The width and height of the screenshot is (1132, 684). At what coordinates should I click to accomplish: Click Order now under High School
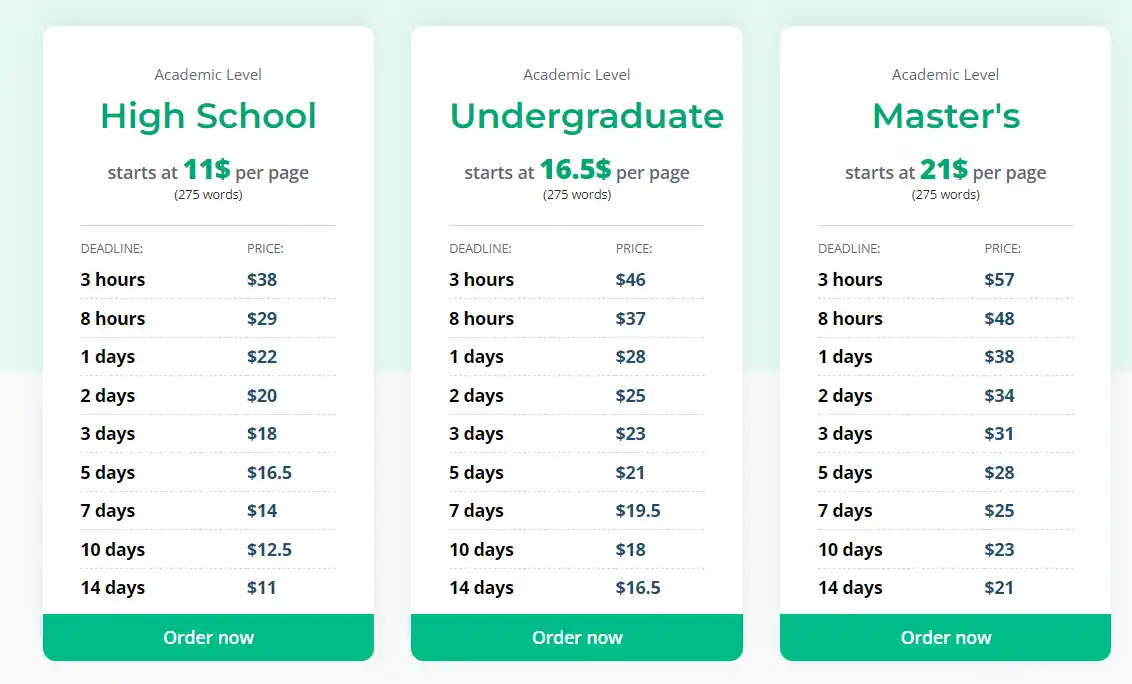(x=207, y=637)
